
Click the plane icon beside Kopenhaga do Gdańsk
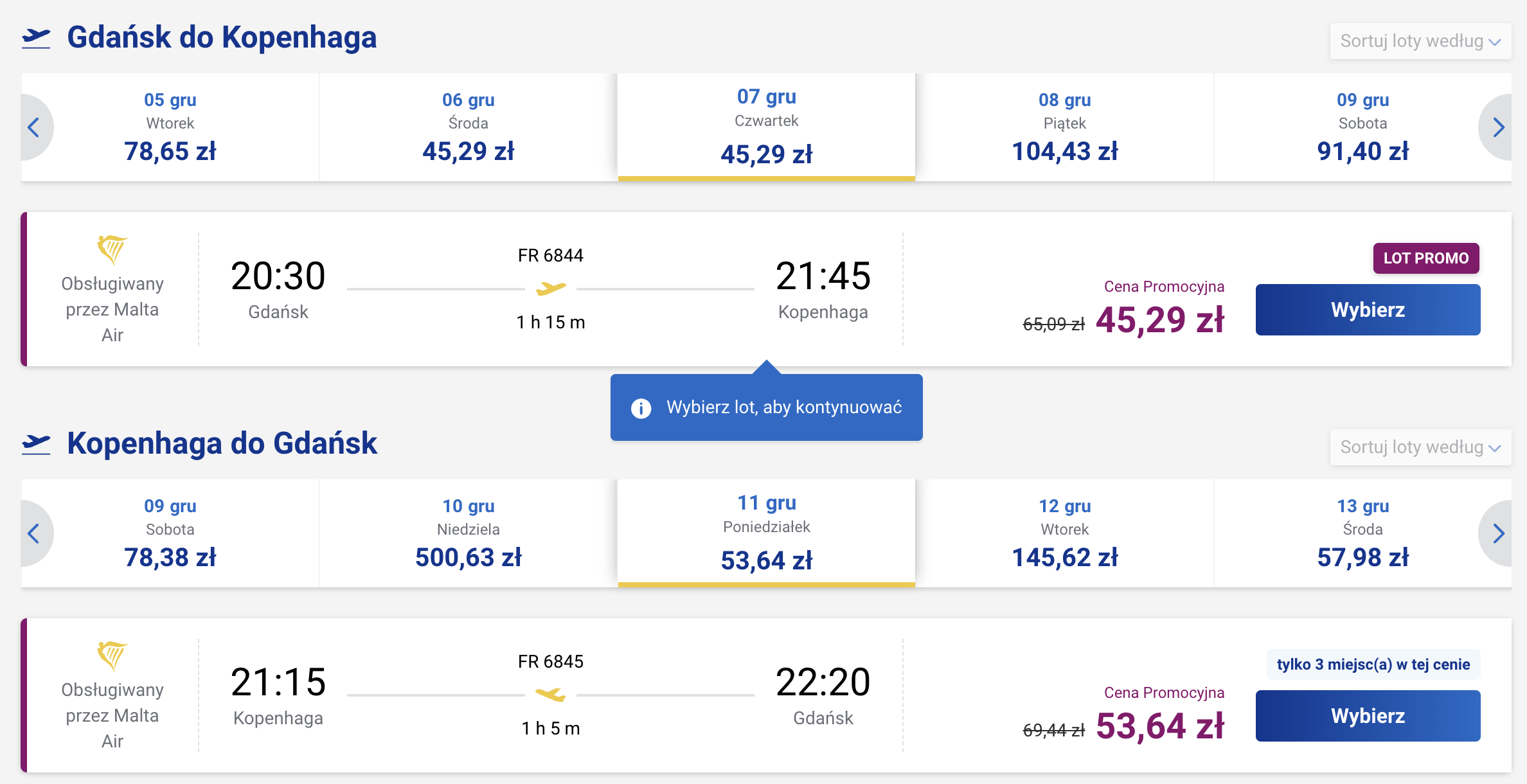36,444
